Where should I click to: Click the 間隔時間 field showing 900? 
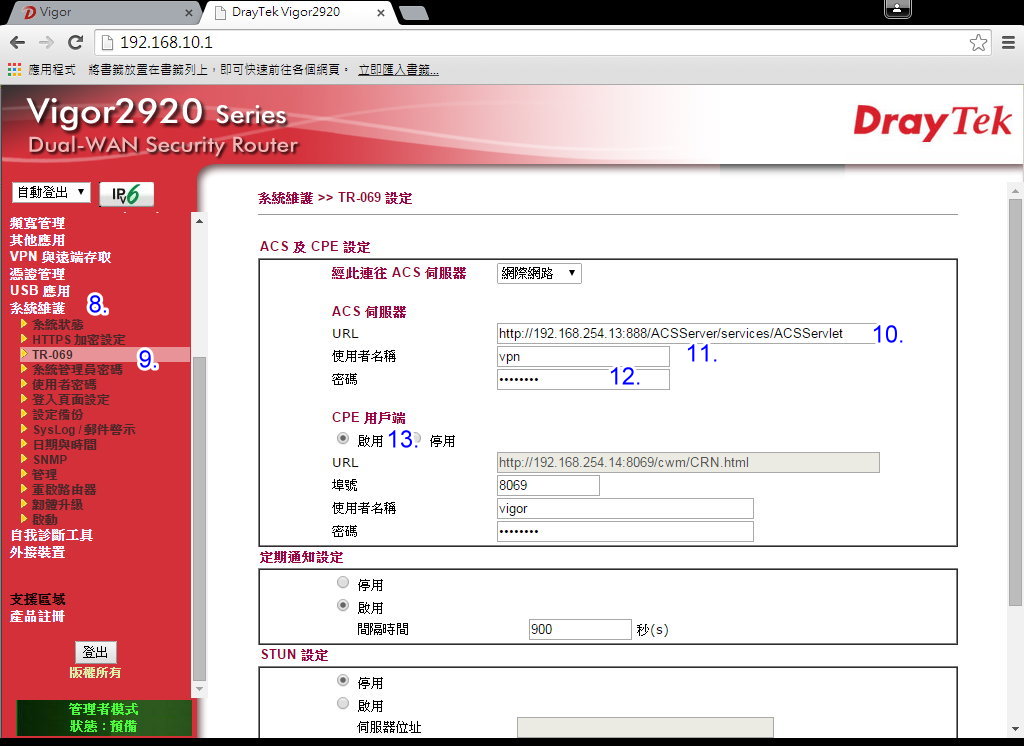[x=580, y=629]
